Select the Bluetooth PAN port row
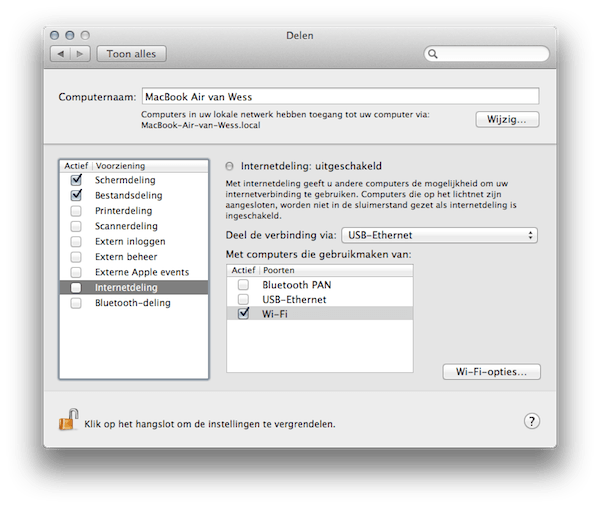 (320, 285)
